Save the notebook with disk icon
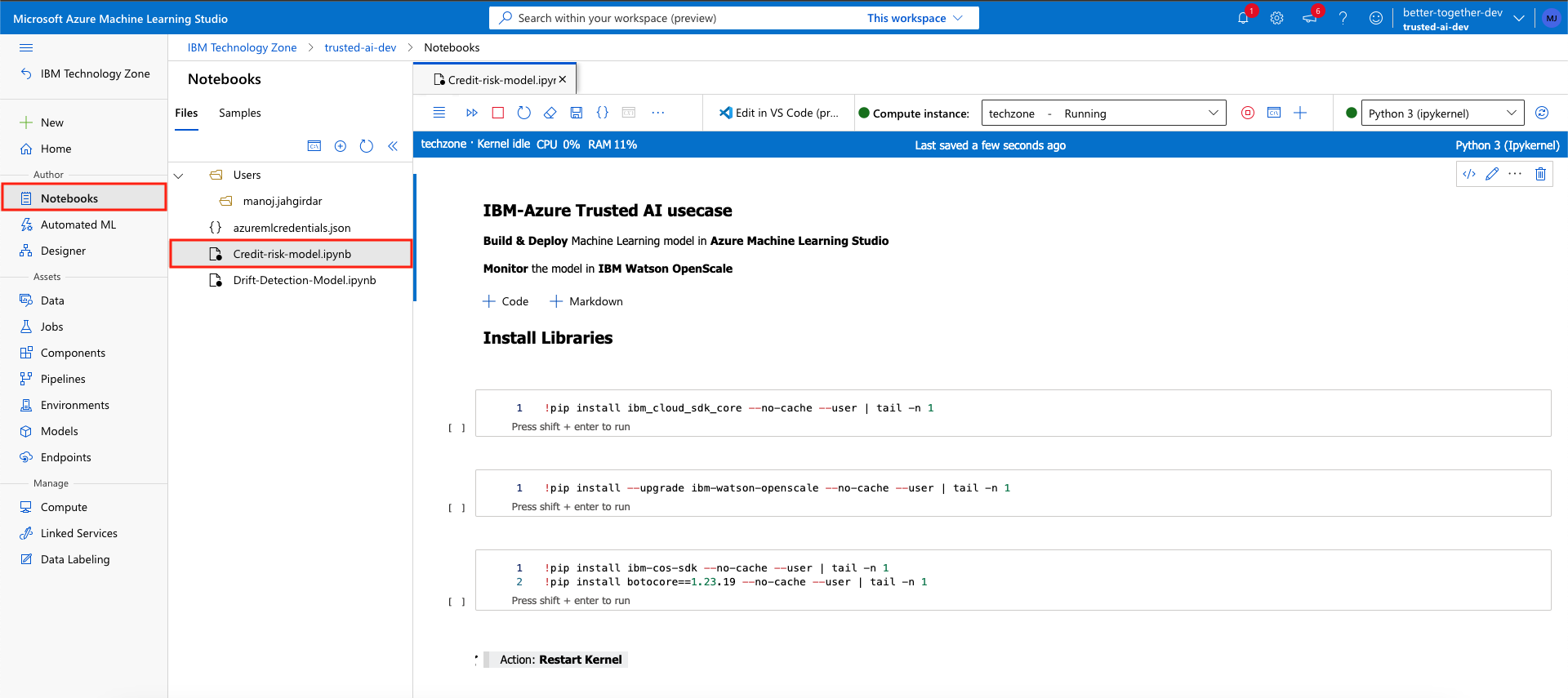Viewport: 1568px width, 698px height. tap(577, 113)
